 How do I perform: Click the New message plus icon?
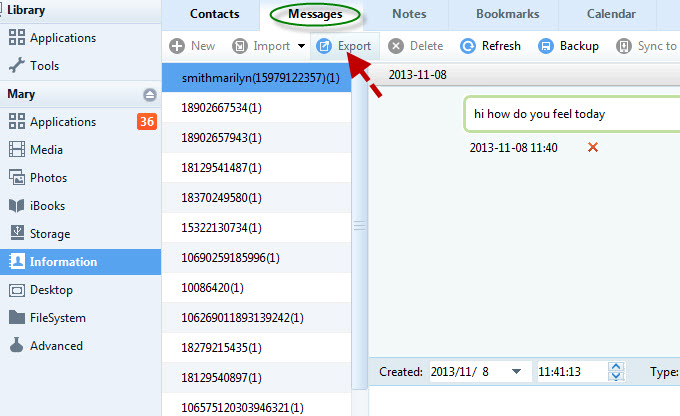(177, 46)
